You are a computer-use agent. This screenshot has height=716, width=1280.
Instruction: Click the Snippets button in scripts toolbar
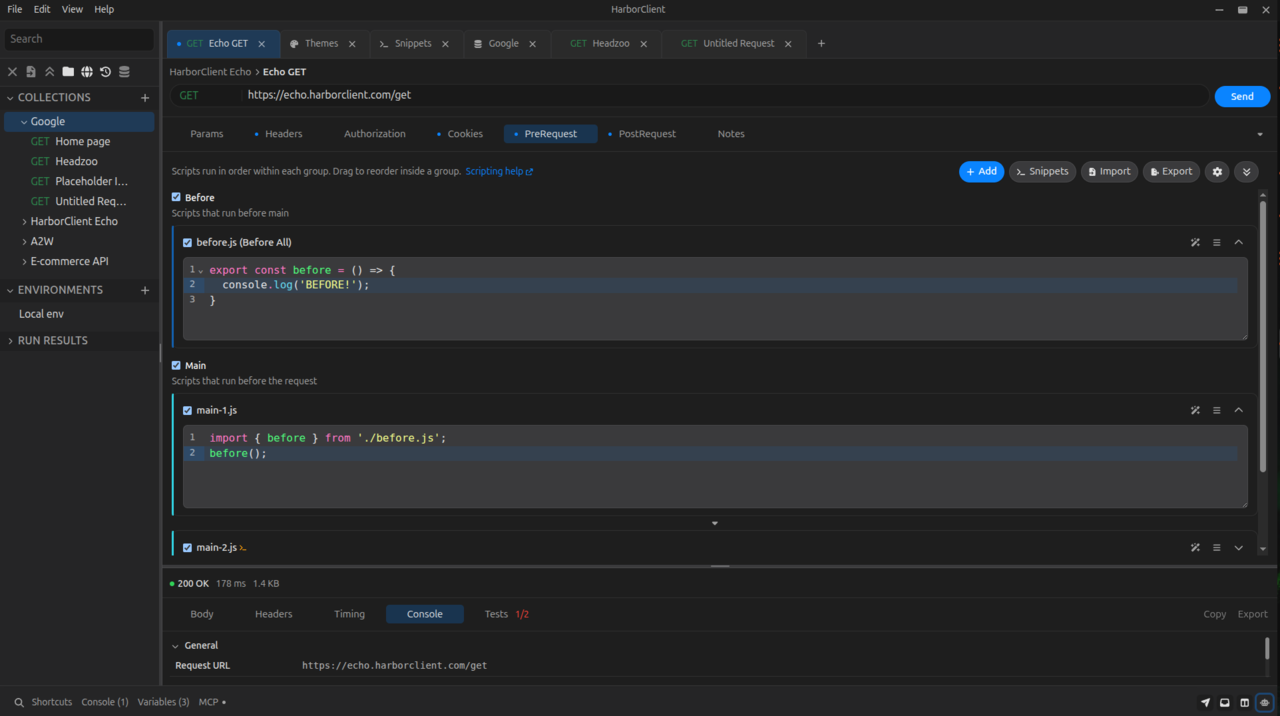[x=1042, y=172]
